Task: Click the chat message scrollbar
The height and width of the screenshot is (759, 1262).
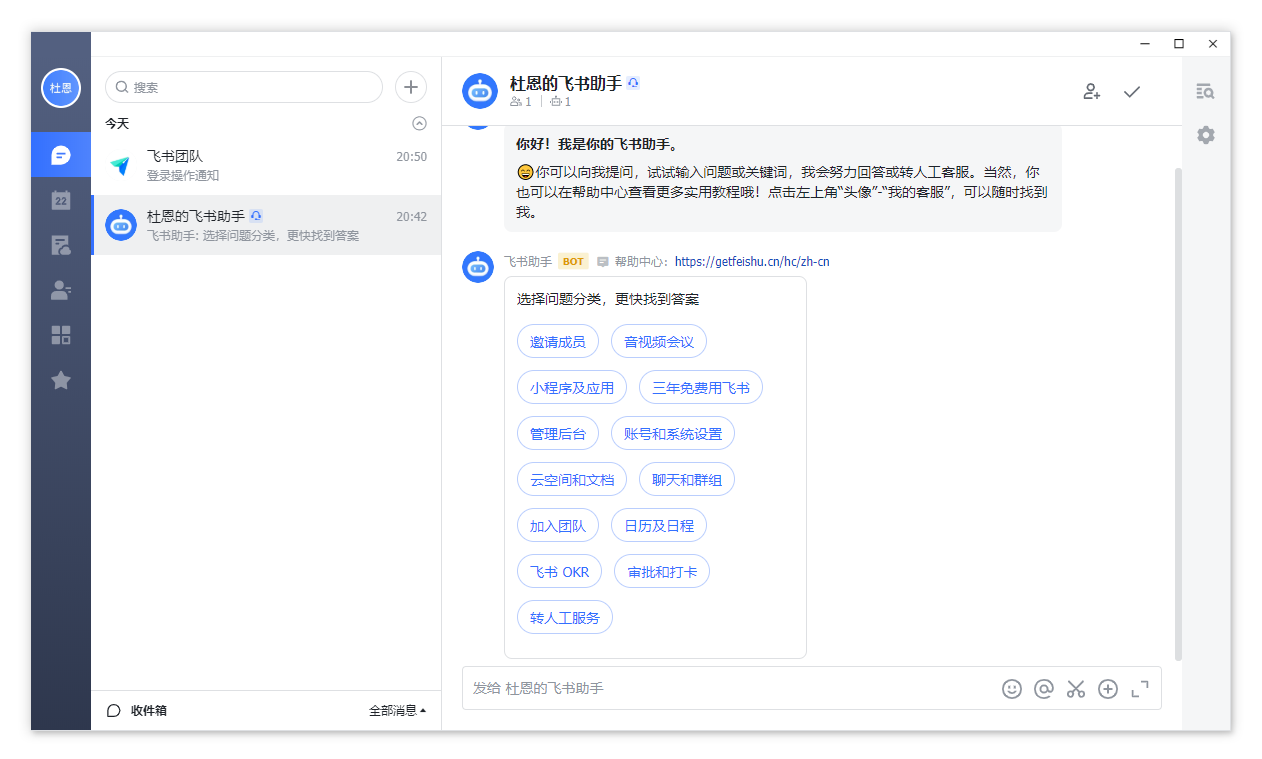Action: [x=1178, y=413]
